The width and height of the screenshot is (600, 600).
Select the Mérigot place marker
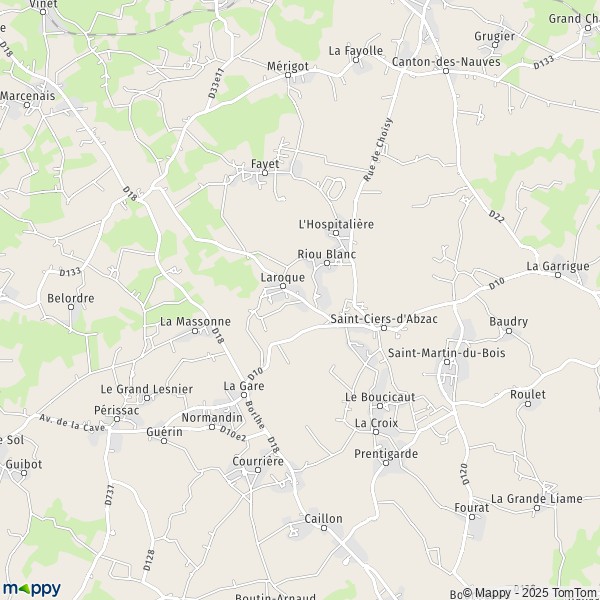(x=288, y=75)
